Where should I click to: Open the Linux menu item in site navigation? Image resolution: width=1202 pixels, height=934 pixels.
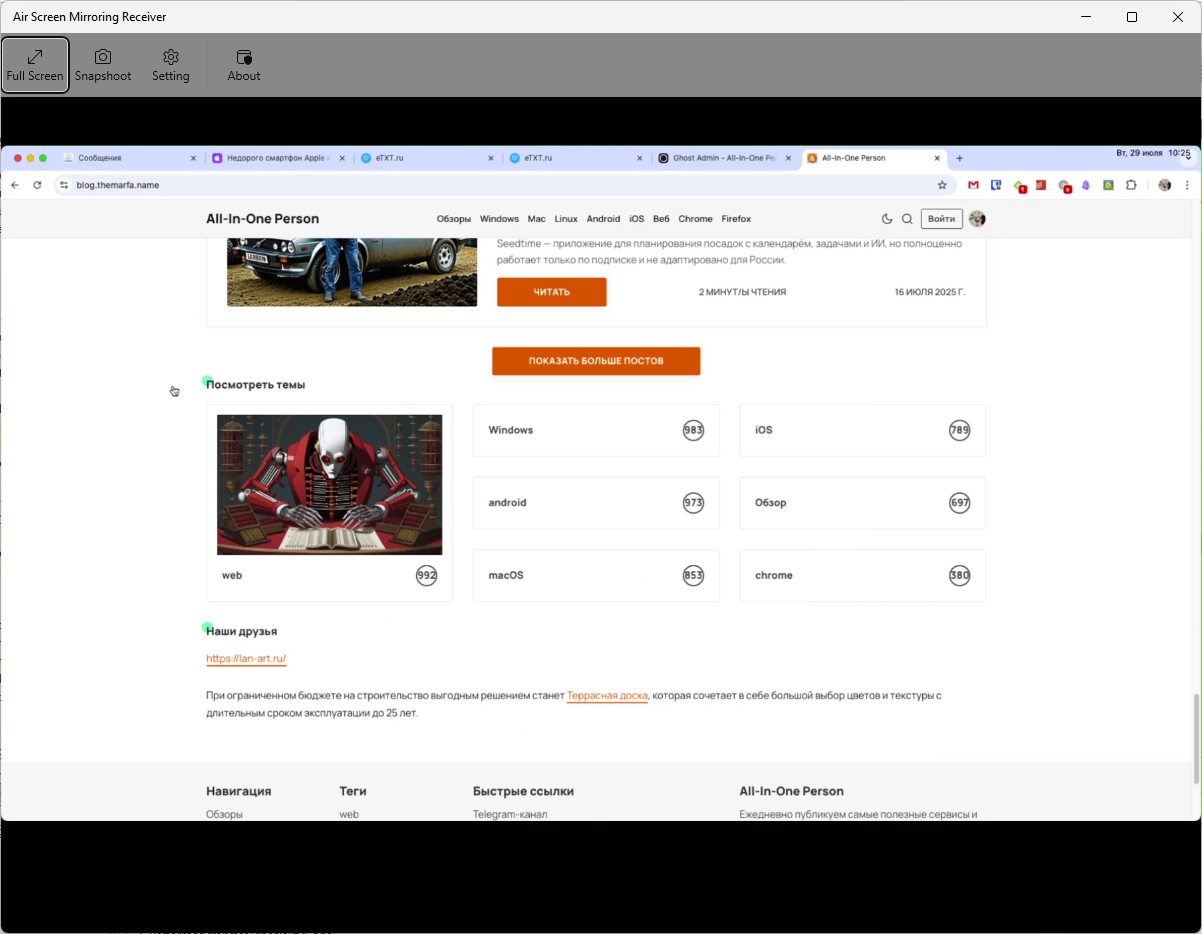pyautogui.click(x=566, y=219)
